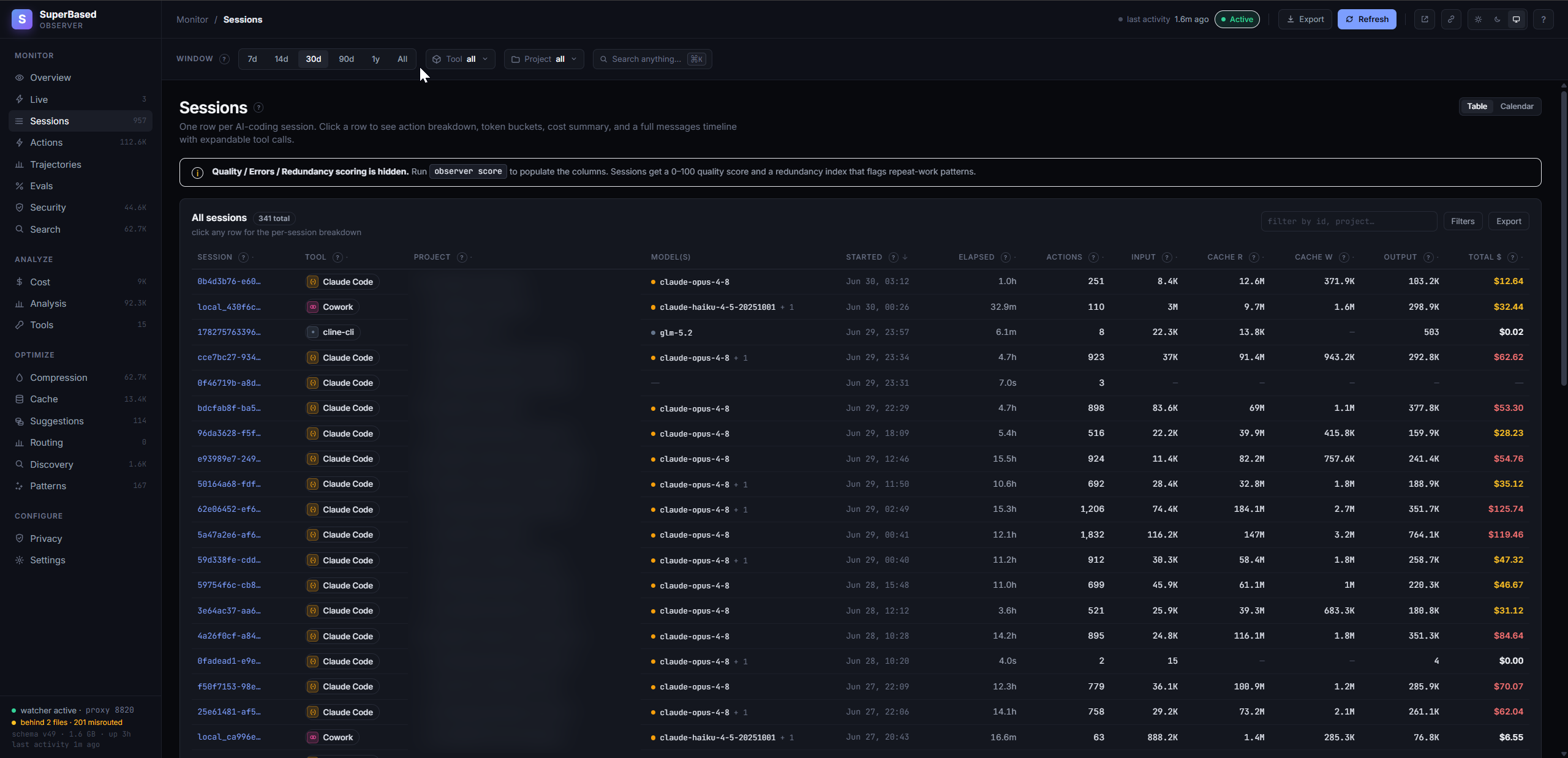Switch to dark theme moon icon
This screenshot has height=758, width=1568.
[1498, 19]
